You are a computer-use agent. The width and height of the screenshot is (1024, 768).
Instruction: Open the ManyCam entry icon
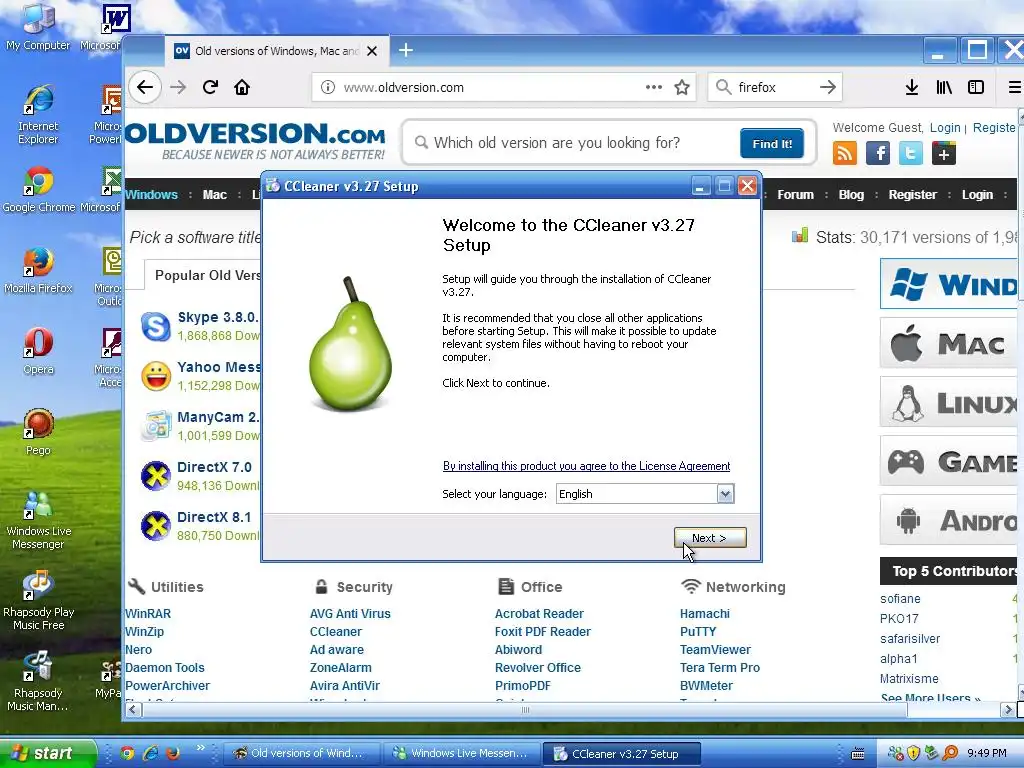click(156, 426)
